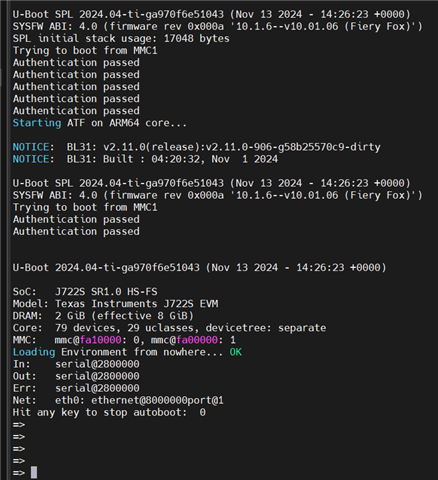Viewport: 438px width, 480px height.
Task: Click the first cyan NOTICE label
Action: pos(33,147)
